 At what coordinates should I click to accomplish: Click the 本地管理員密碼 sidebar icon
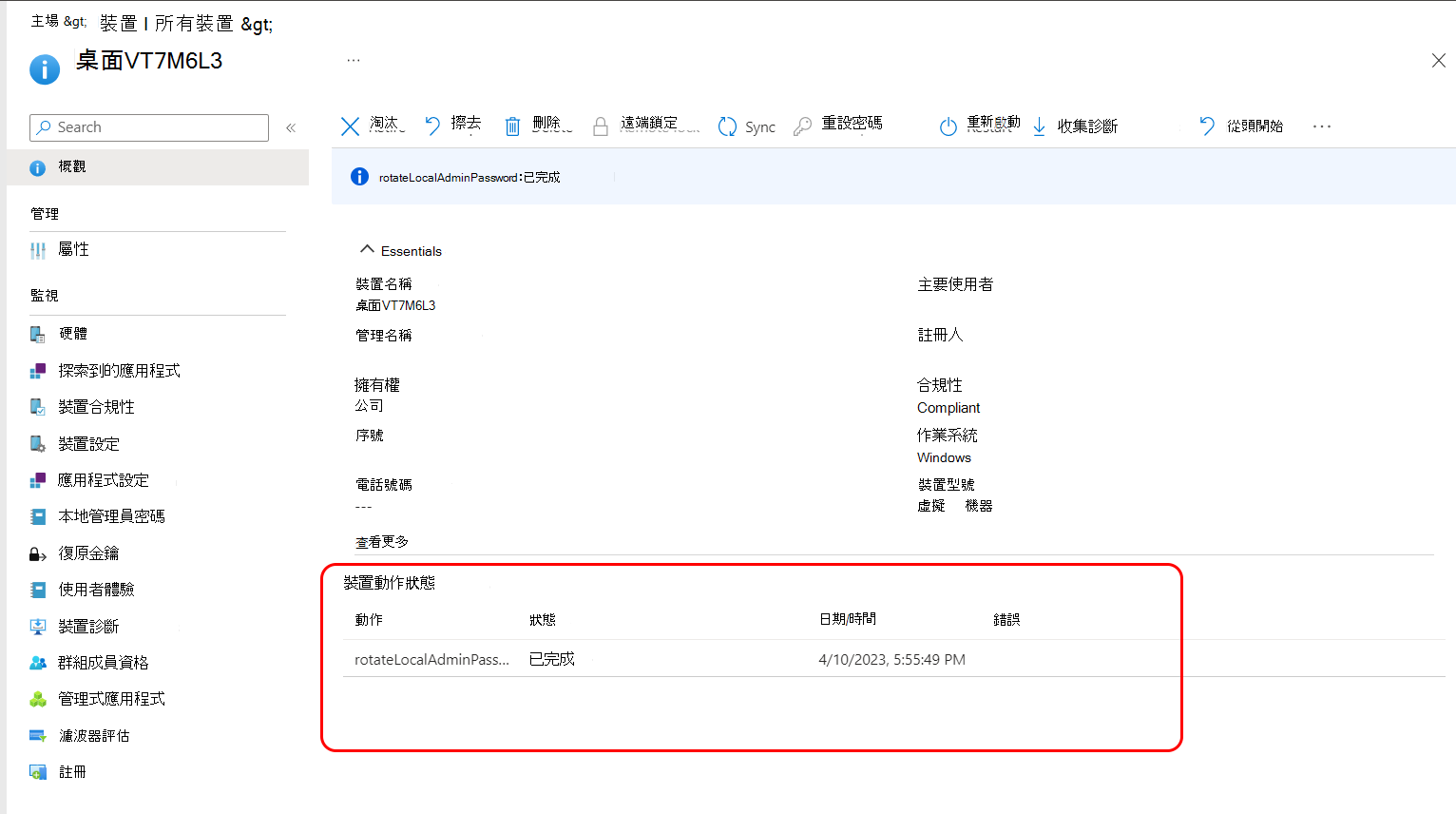point(38,516)
